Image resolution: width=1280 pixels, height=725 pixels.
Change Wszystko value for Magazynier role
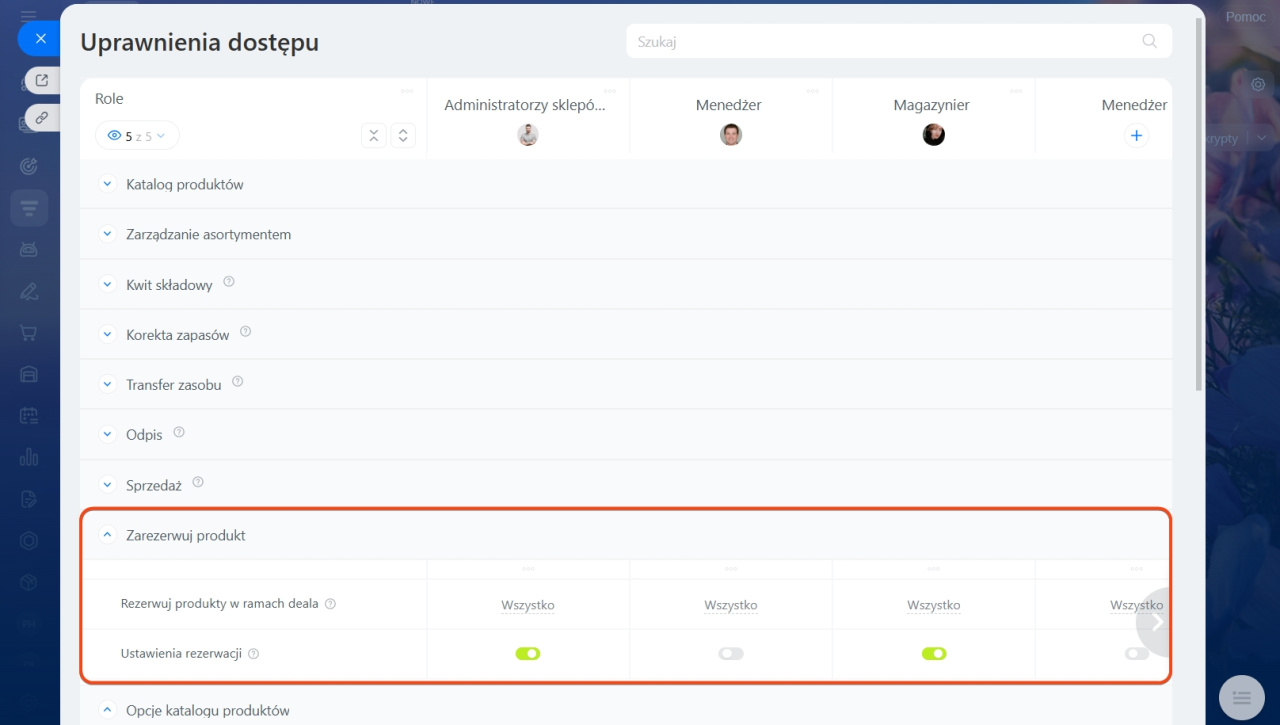tap(934, 605)
